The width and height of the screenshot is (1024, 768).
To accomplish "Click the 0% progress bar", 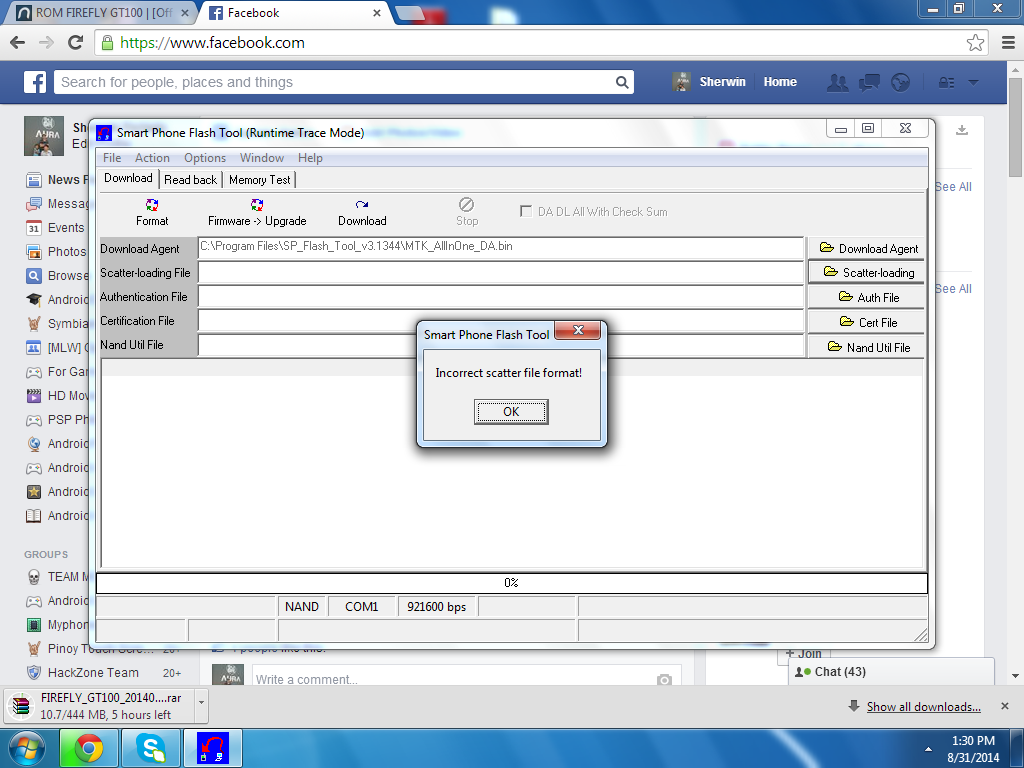I will 511,583.
